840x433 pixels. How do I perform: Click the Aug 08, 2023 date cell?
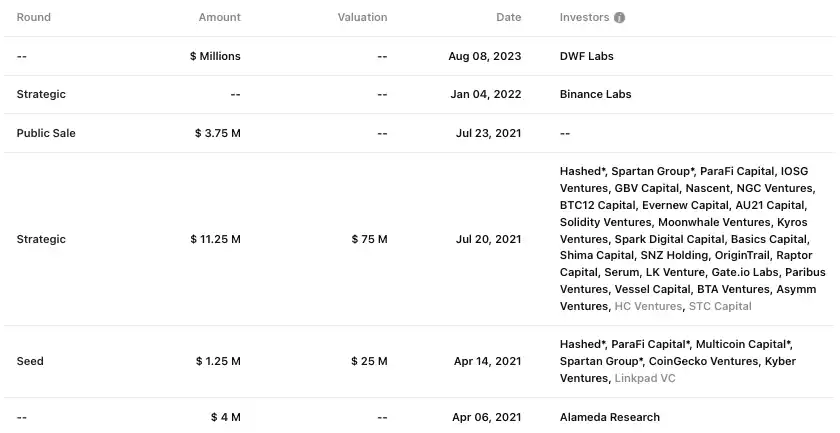pyautogui.click(x=484, y=56)
